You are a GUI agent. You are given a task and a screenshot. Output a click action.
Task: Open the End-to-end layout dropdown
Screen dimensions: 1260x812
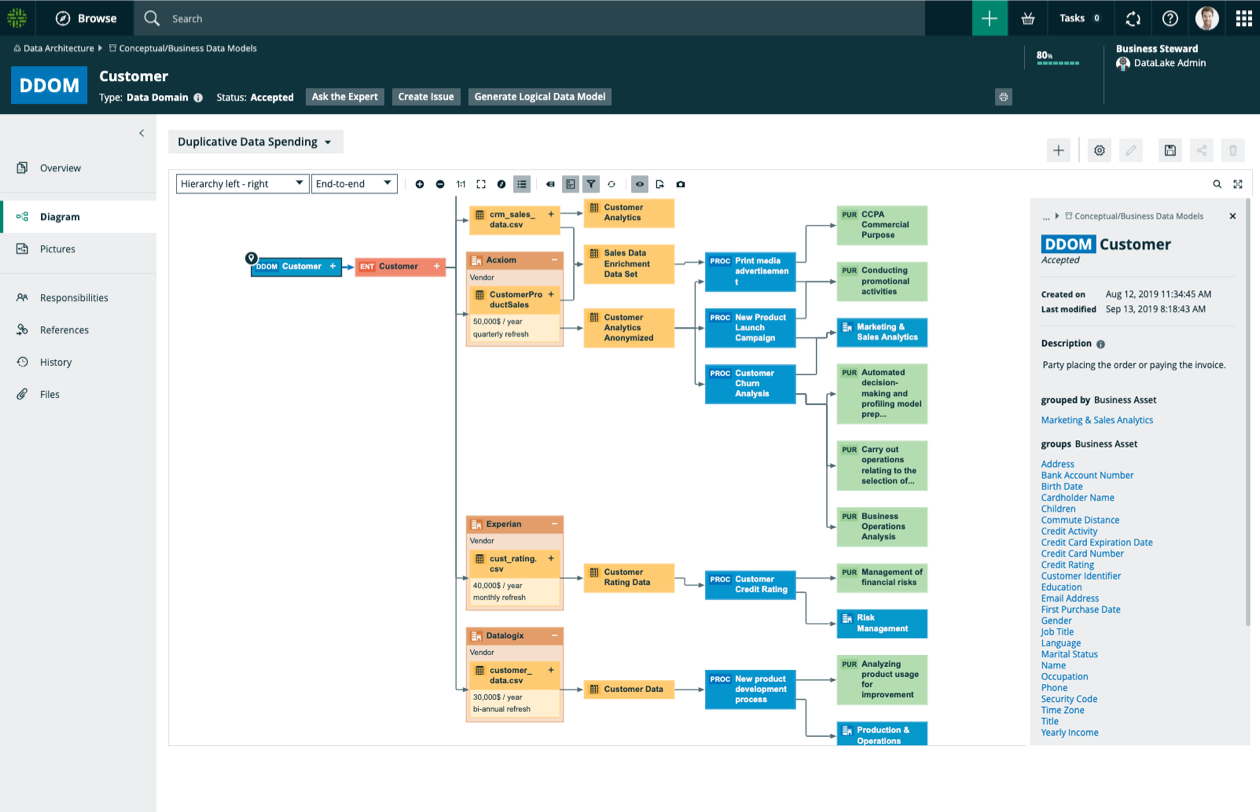tap(354, 184)
